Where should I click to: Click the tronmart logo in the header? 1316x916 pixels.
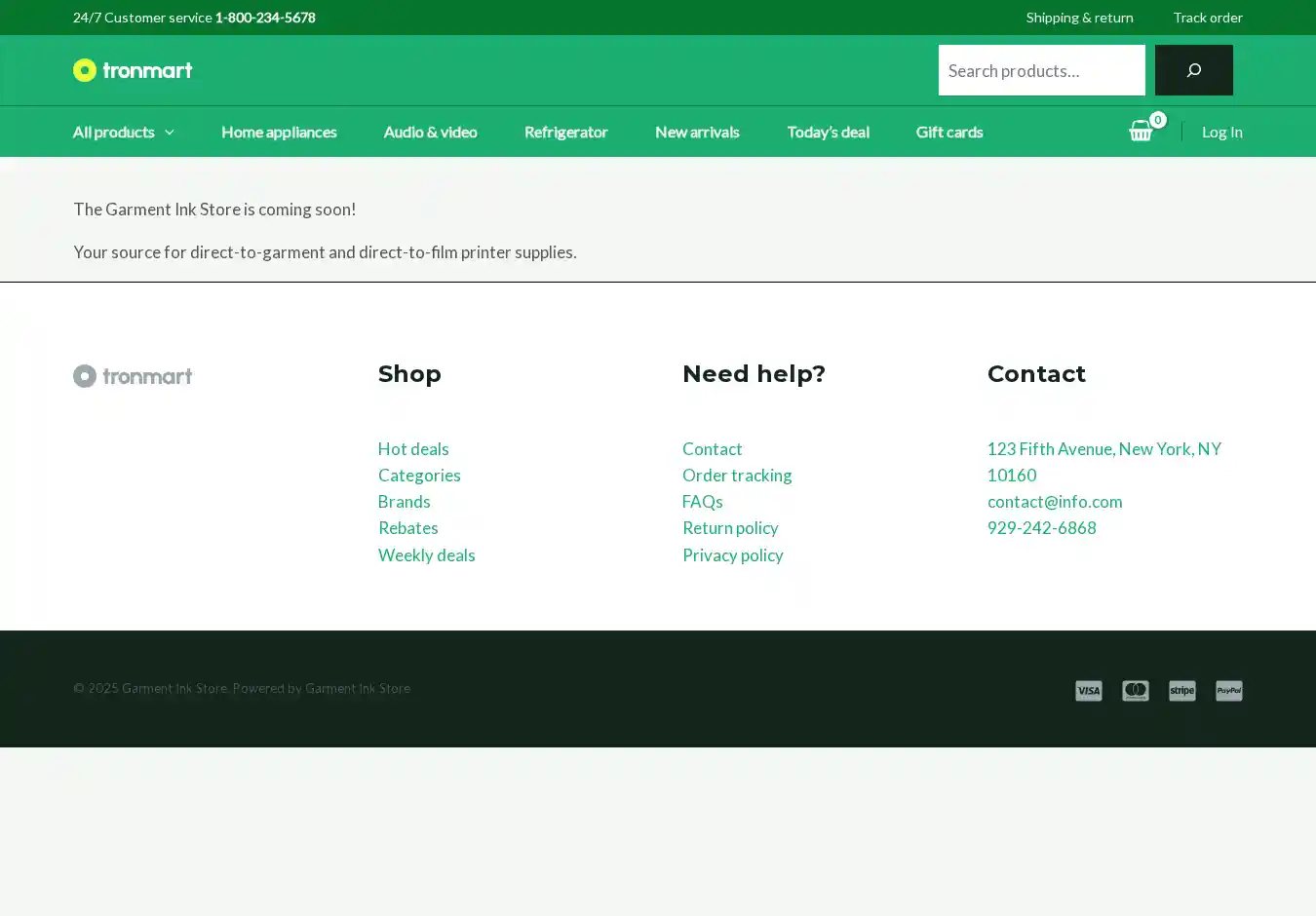pyautogui.click(x=133, y=70)
